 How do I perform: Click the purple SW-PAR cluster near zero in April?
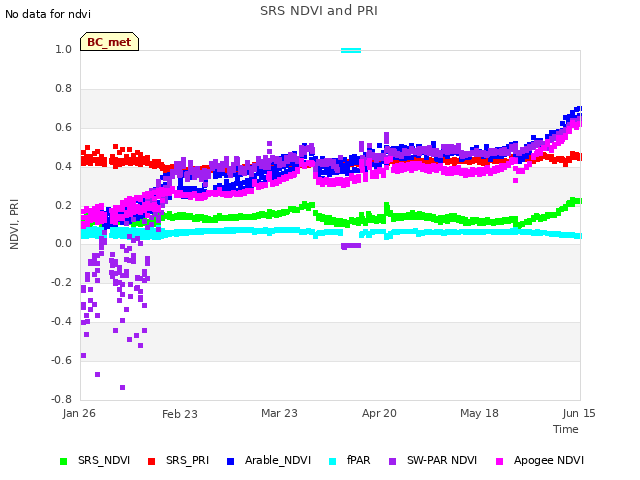tap(351, 246)
